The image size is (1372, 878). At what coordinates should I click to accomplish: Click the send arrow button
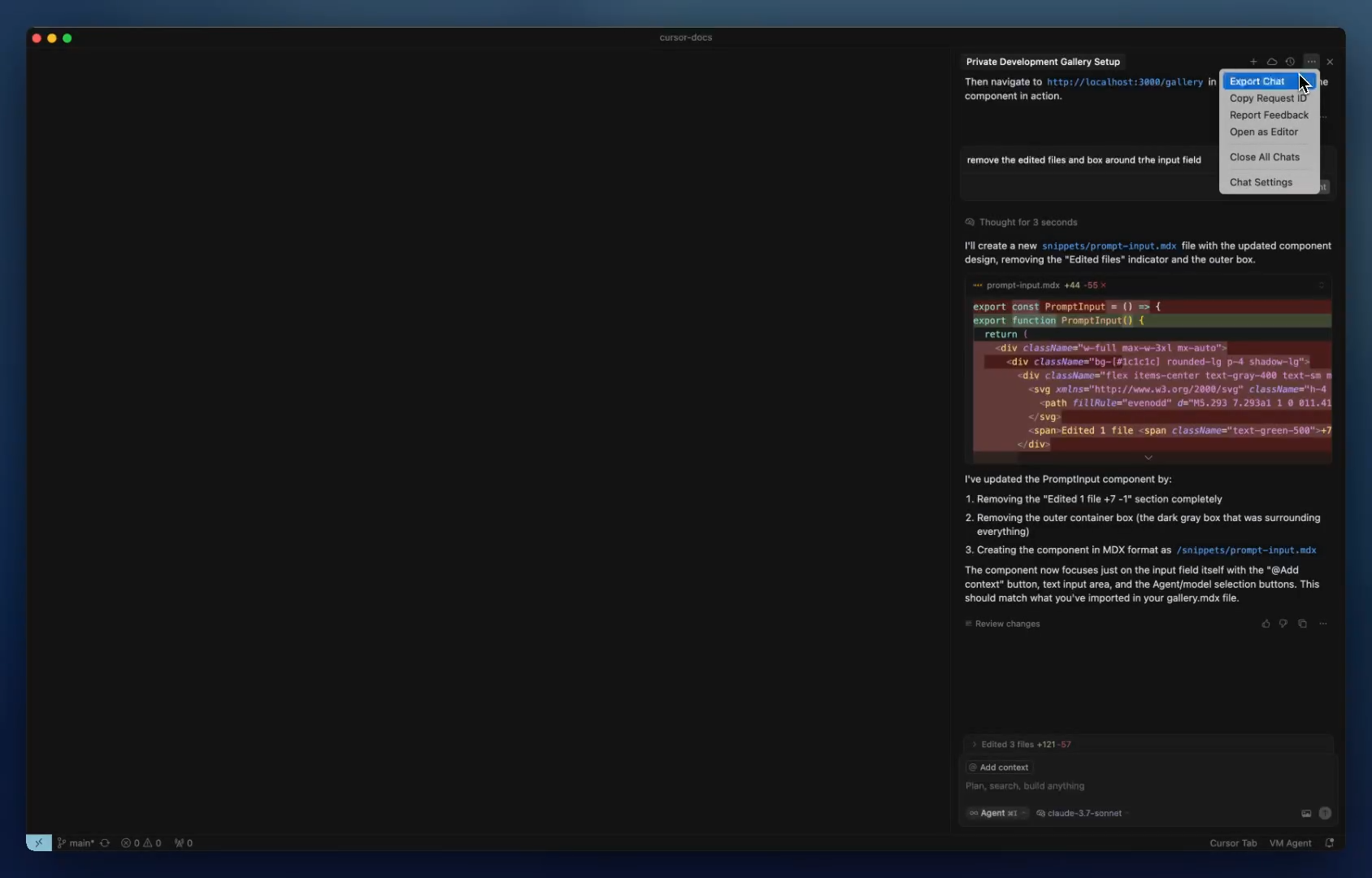click(x=1325, y=814)
